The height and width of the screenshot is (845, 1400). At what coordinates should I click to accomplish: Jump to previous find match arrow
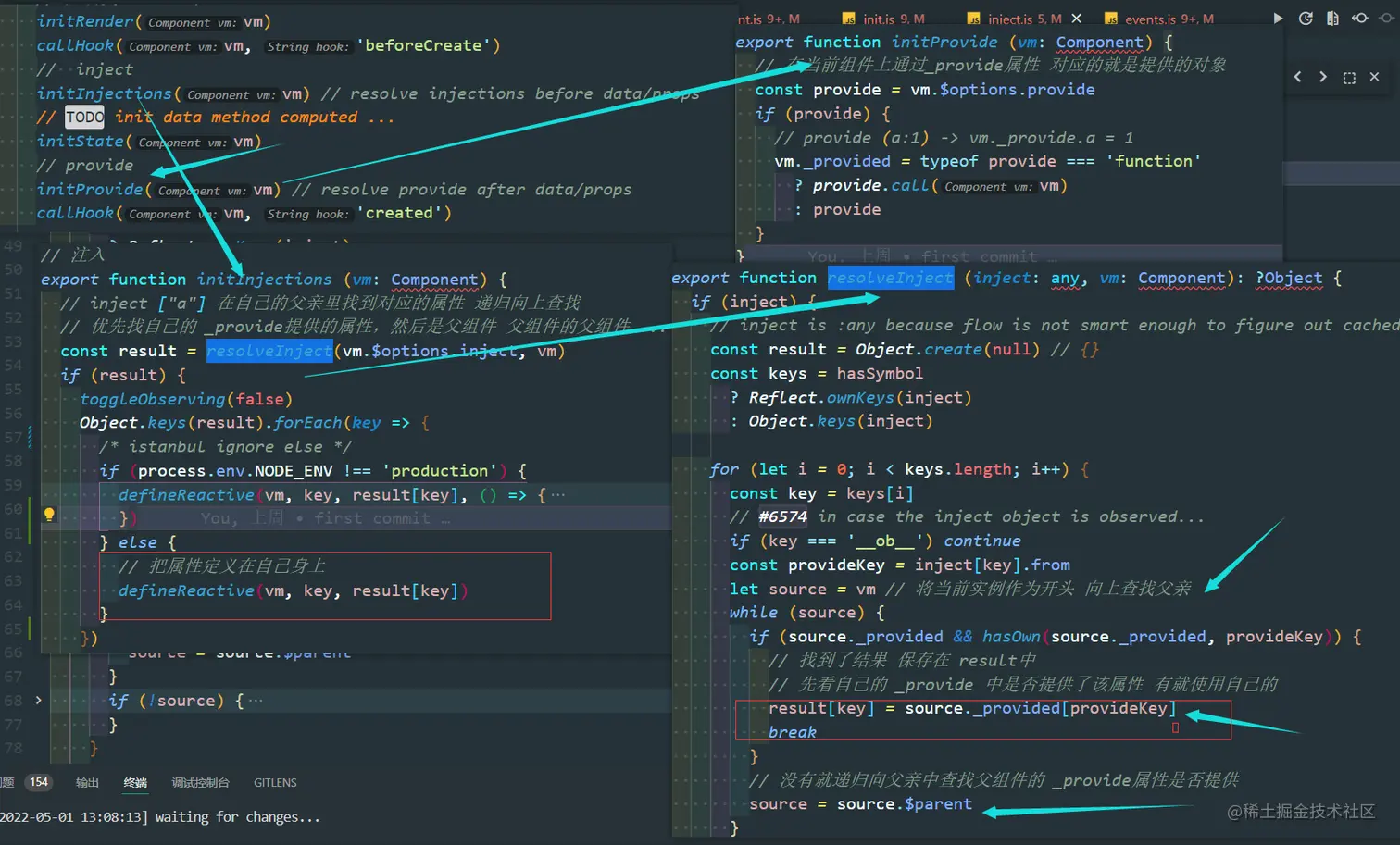click(x=1297, y=77)
